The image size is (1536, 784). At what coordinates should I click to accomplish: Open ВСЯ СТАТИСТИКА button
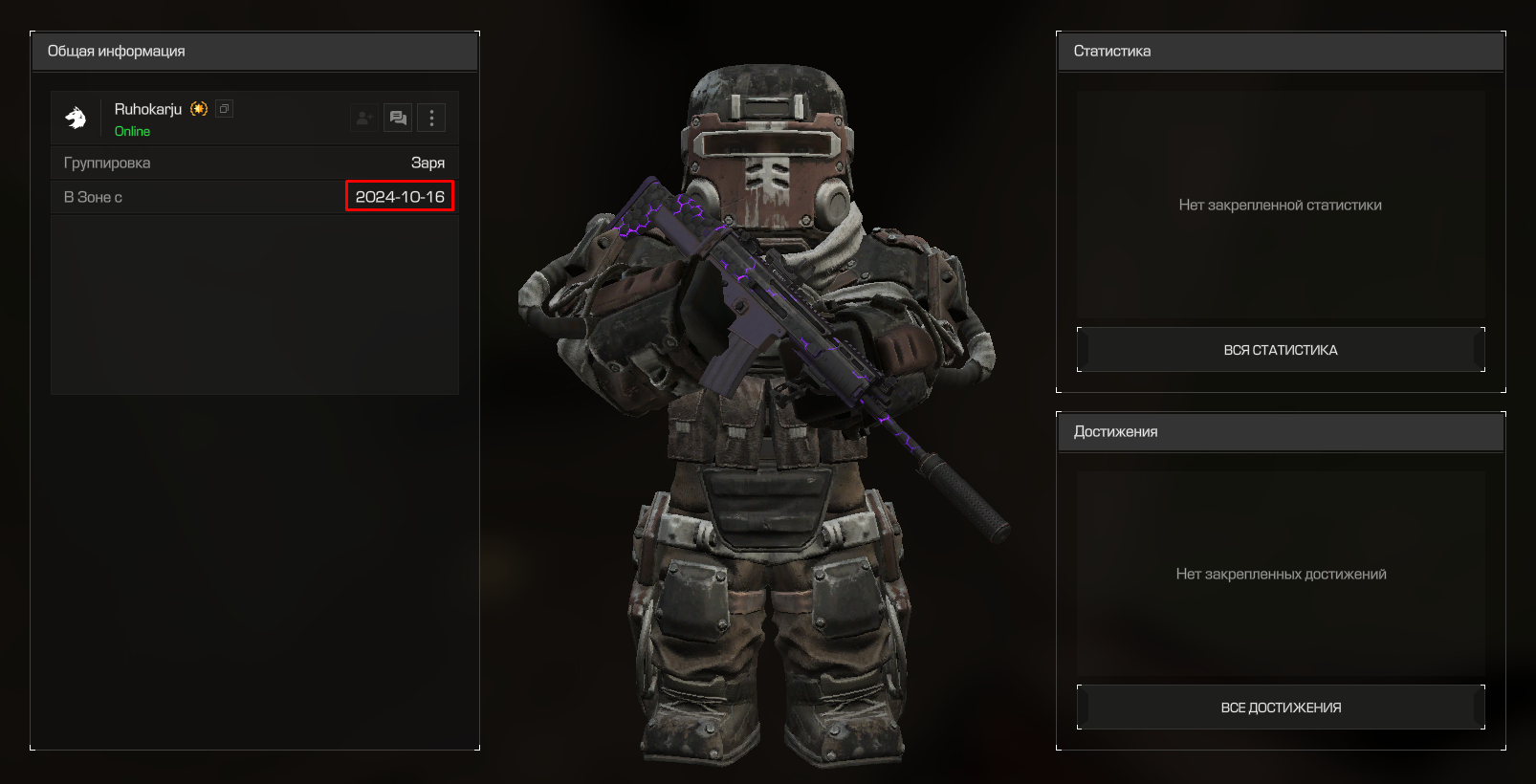tap(1281, 350)
